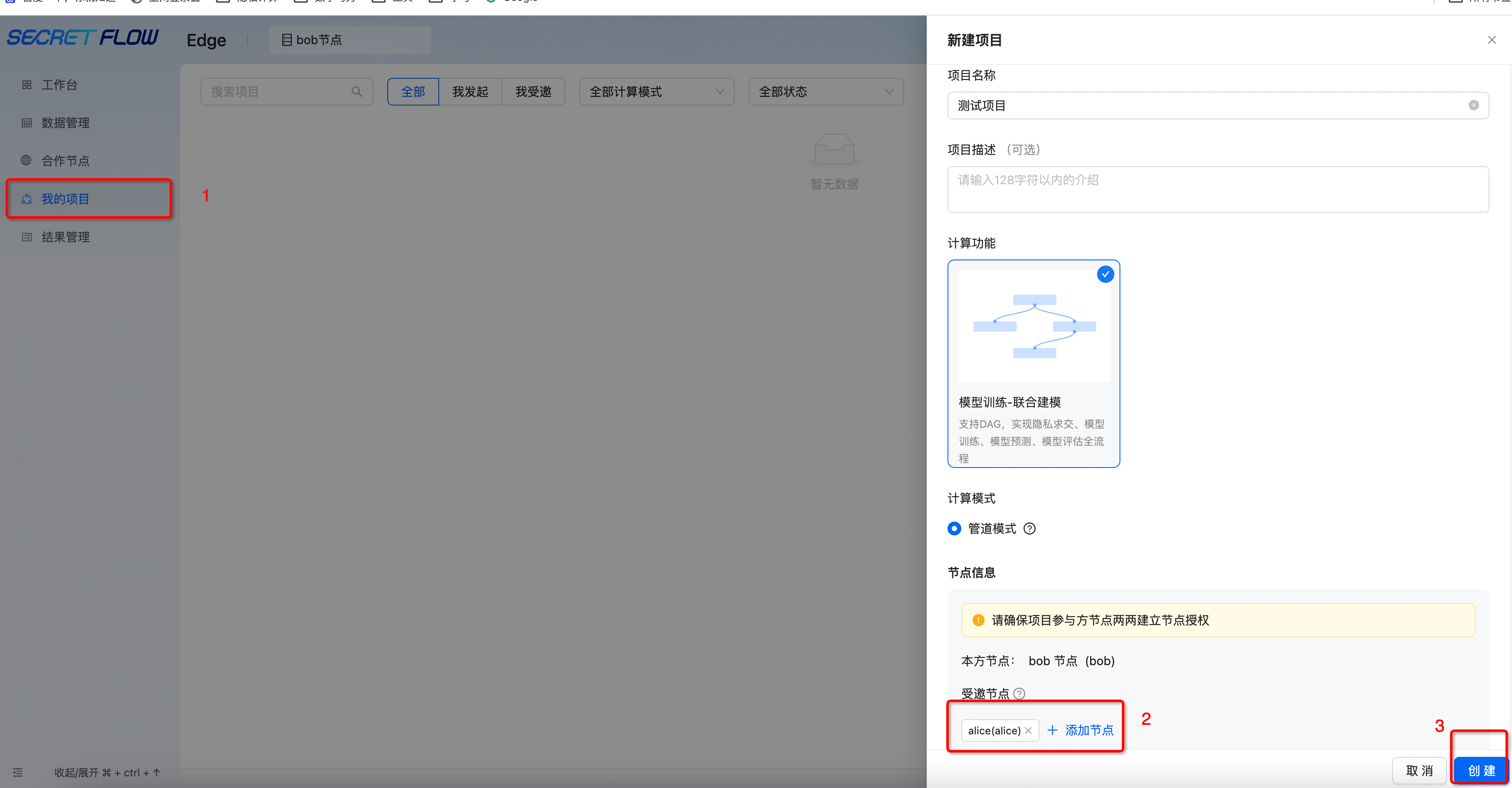Clear the 项目名称 field via clear icon
This screenshot has height=788, width=1512.
pos(1473,106)
